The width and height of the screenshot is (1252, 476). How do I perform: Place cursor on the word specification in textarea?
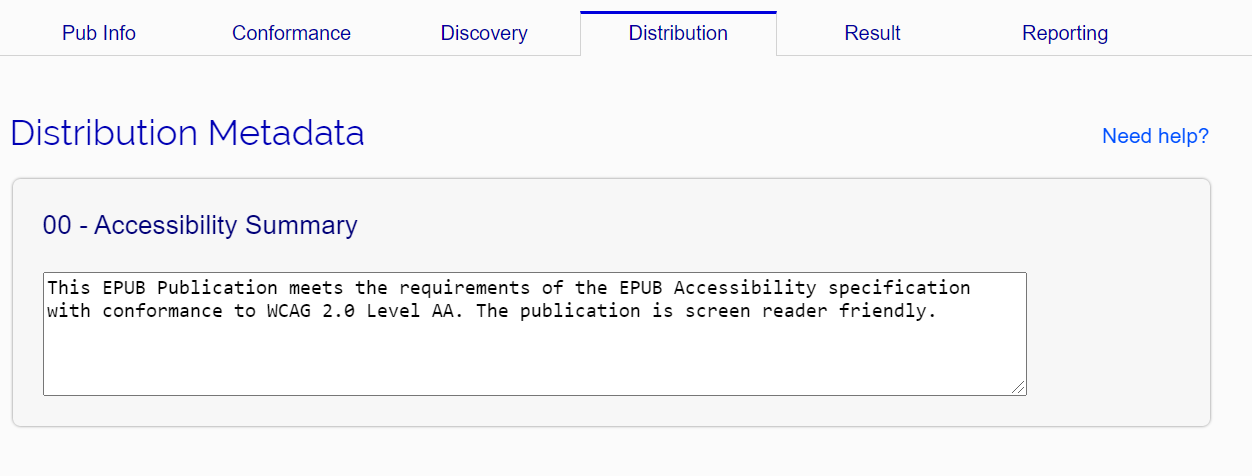(x=900, y=288)
